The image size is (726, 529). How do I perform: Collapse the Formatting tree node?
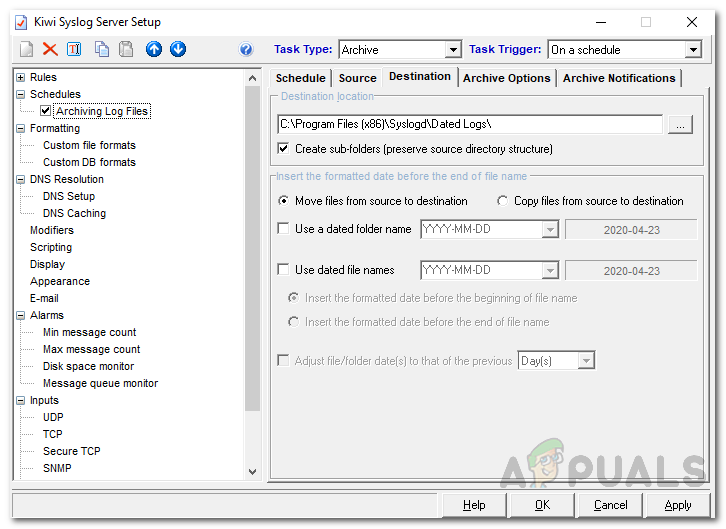pyautogui.click(x=20, y=128)
